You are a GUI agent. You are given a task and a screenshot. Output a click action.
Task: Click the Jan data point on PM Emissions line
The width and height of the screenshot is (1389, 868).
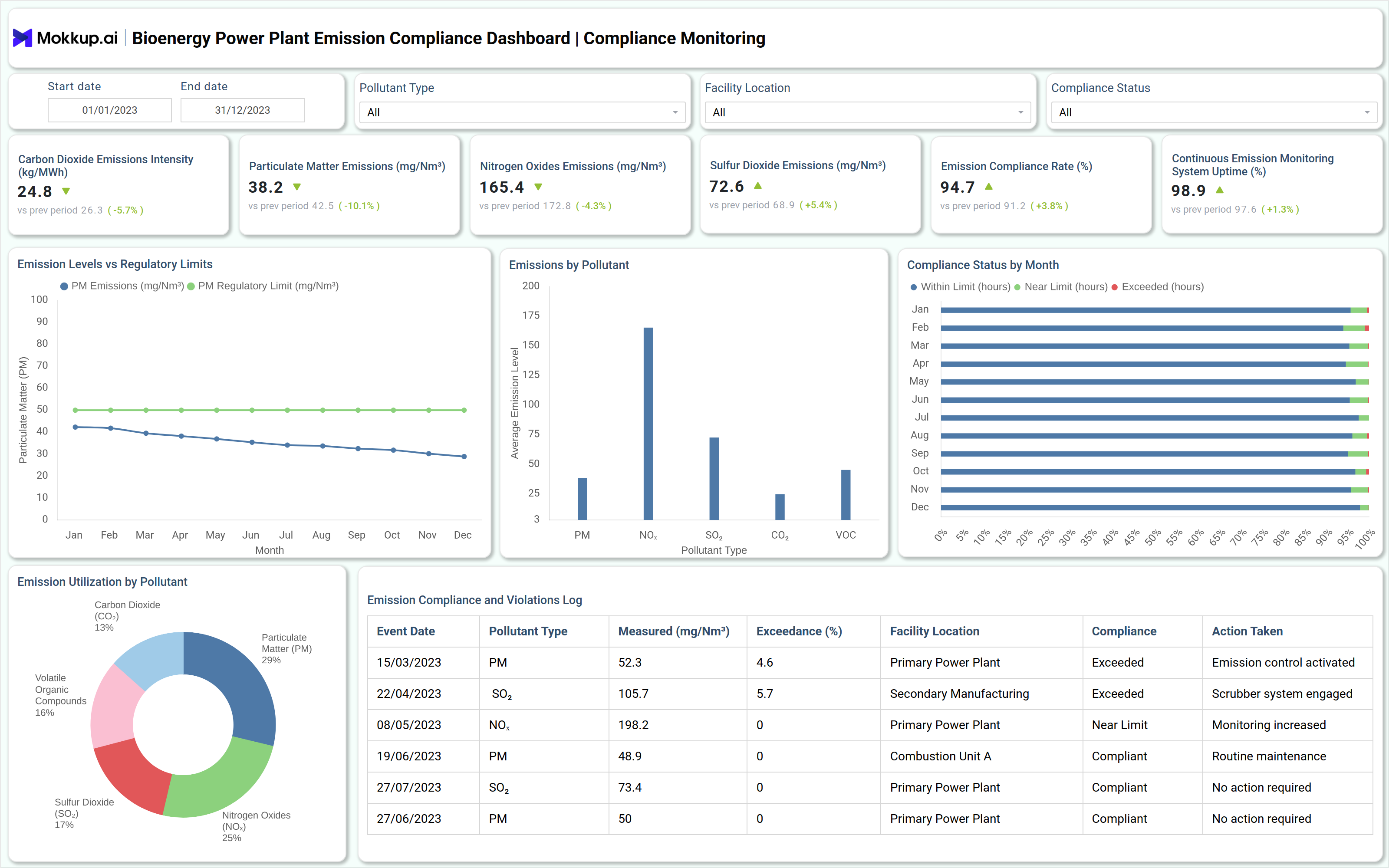[x=75, y=427]
